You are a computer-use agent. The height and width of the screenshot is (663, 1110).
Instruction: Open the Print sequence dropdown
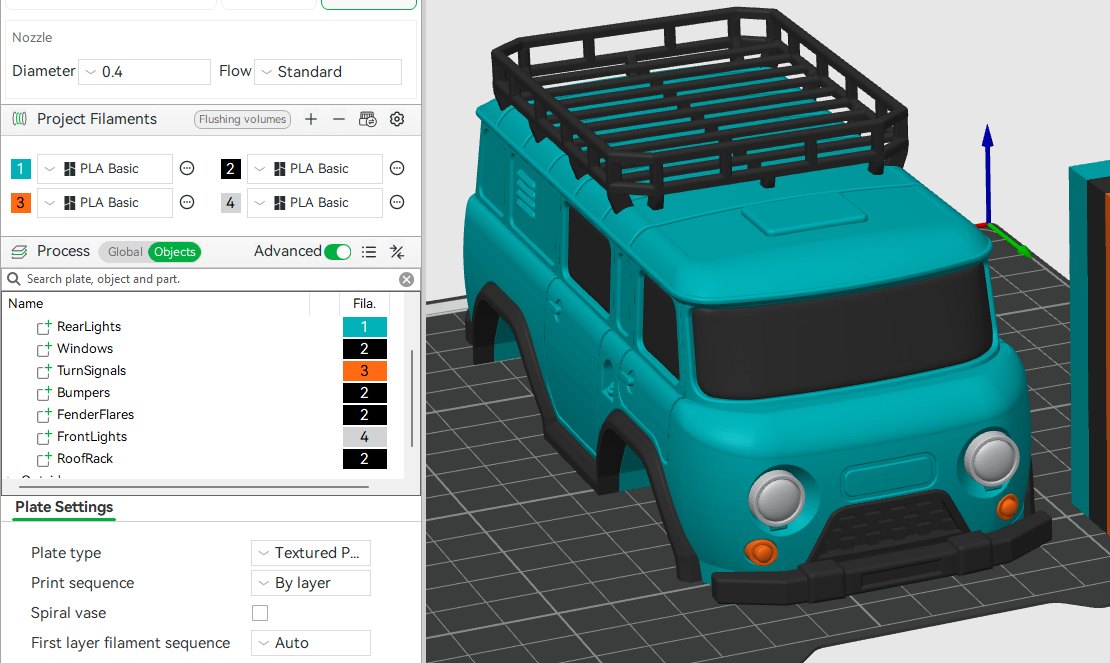coord(311,583)
